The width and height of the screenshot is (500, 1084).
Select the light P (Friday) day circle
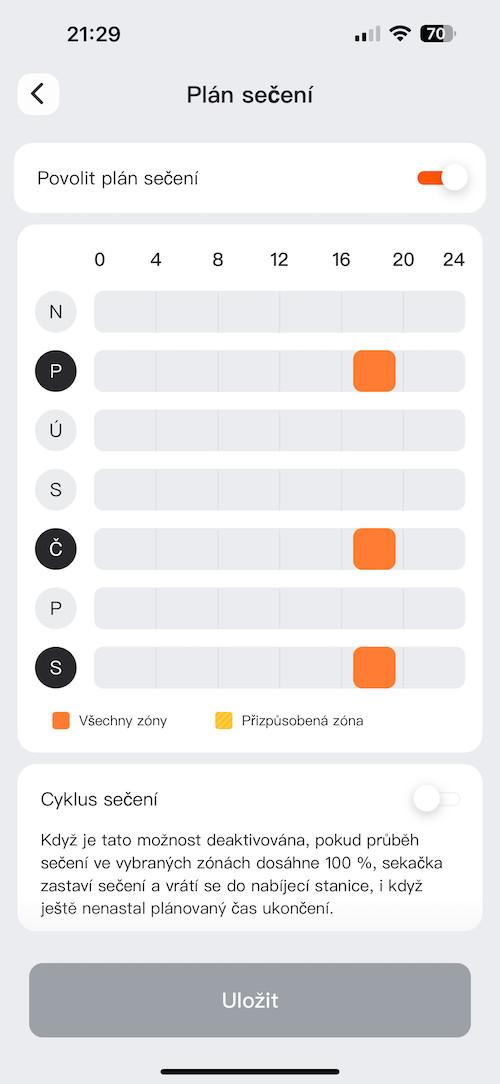click(x=56, y=608)
